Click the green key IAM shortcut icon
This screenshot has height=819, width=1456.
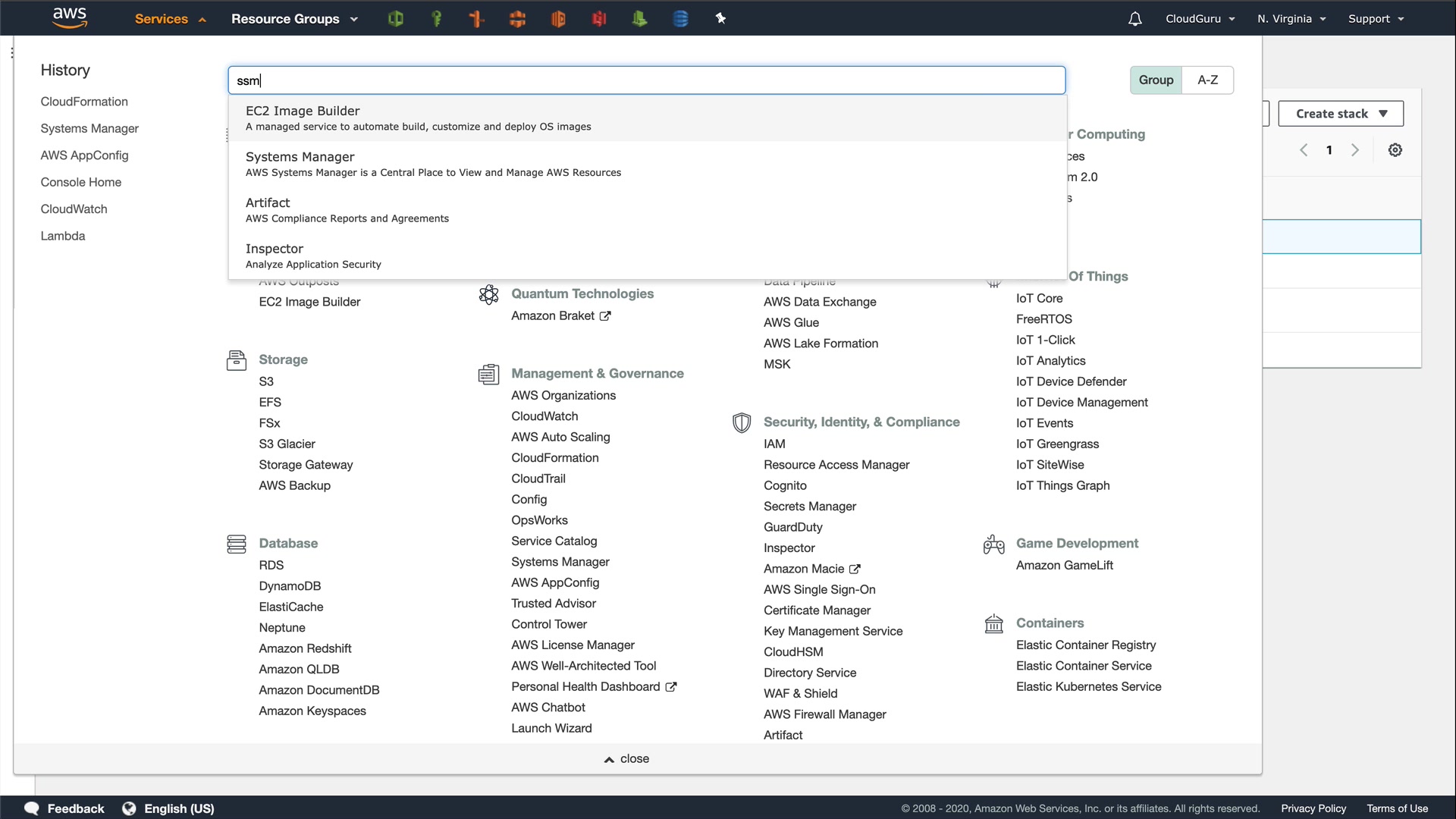point(436,19)
